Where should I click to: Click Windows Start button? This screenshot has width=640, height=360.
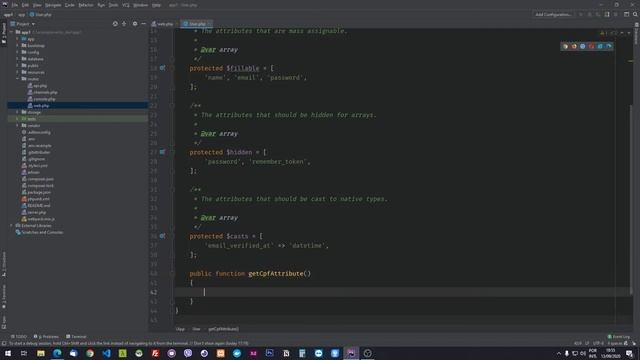[8, 353]
